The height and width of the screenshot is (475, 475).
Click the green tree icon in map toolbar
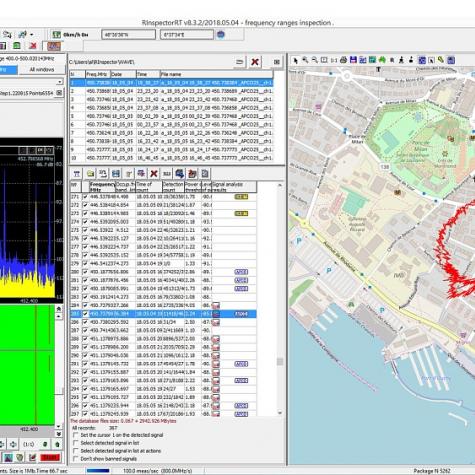tap(382, 60)
